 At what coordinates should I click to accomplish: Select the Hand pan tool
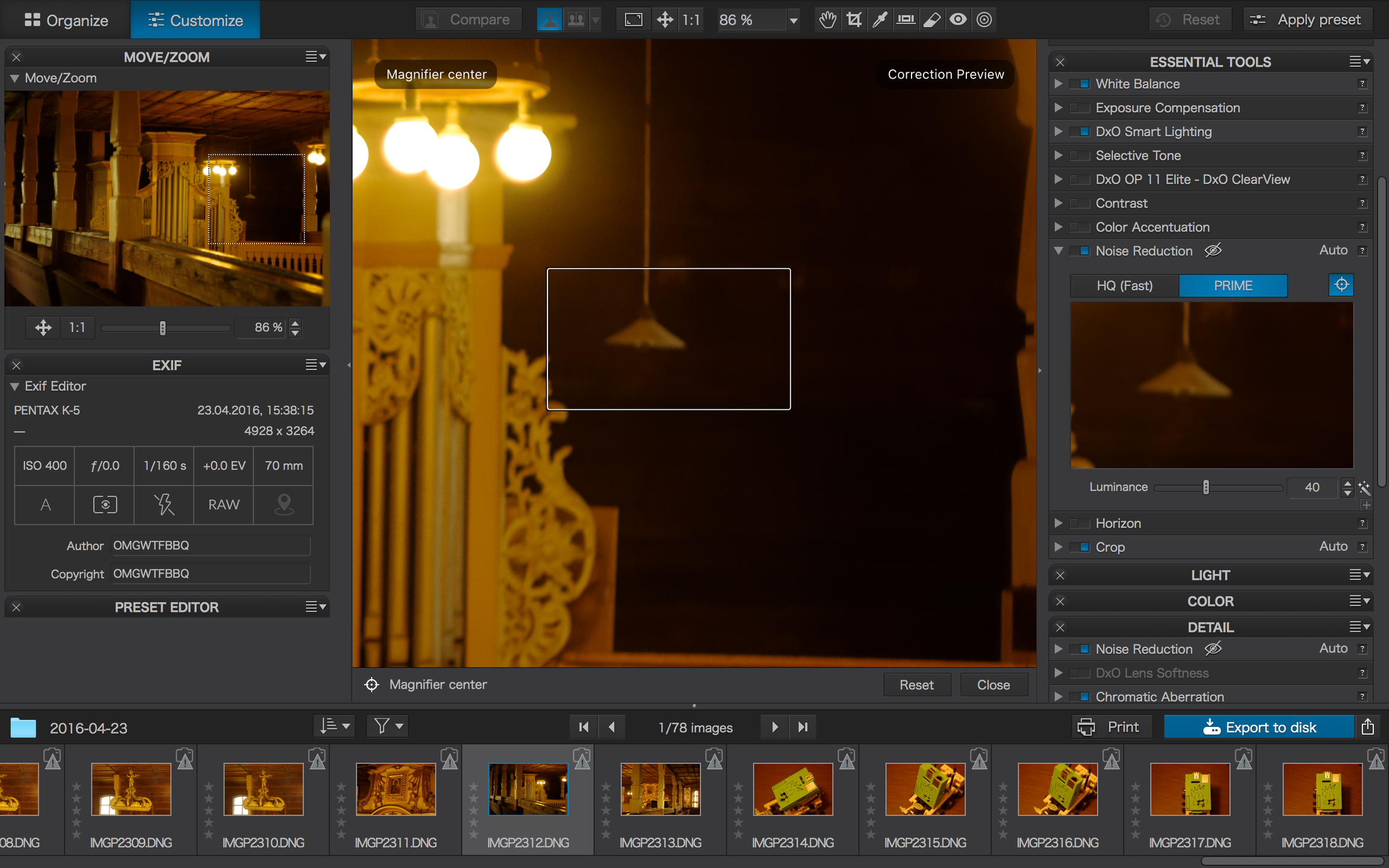[x=827, y=20]
